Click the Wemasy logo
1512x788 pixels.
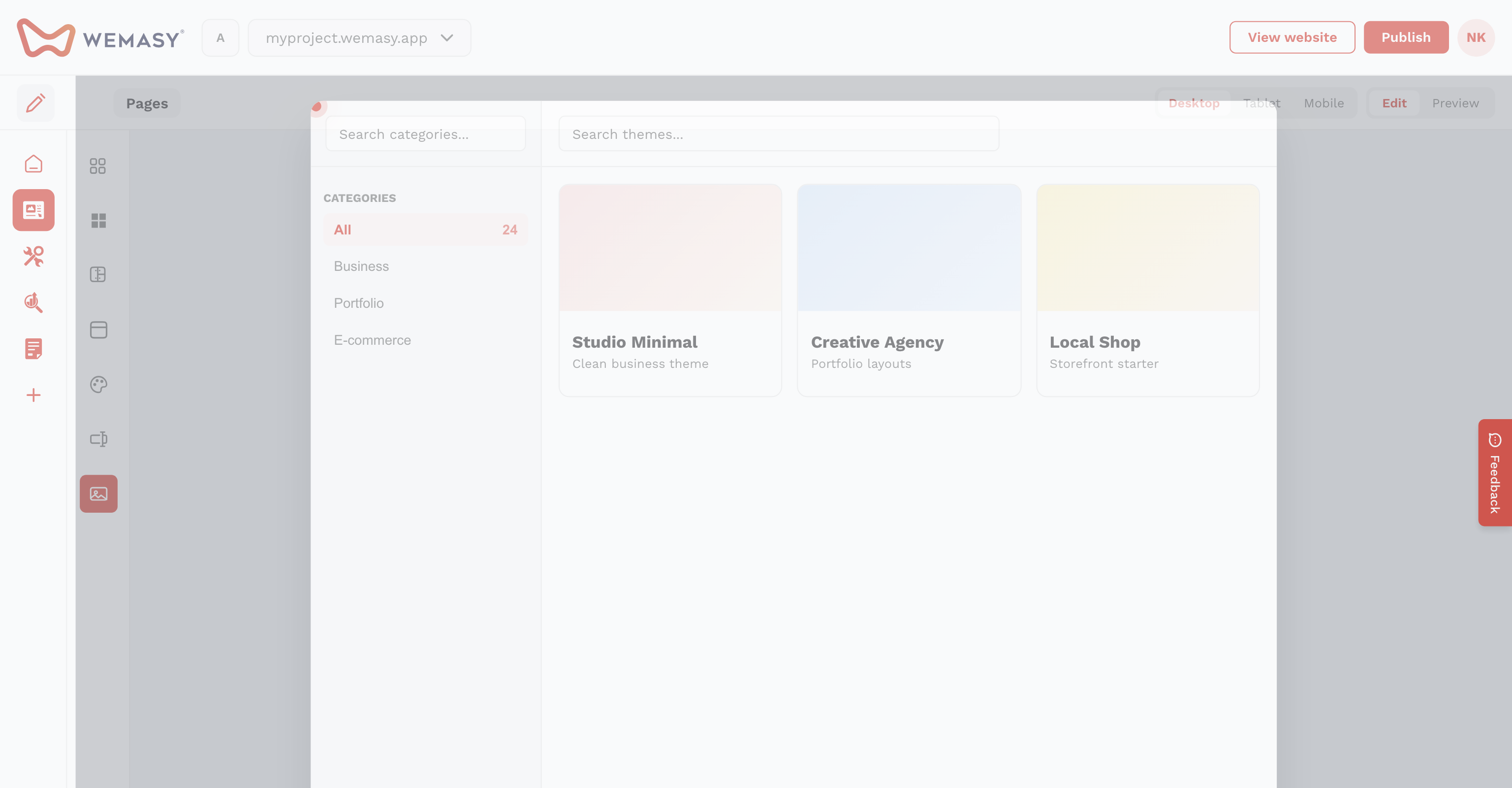point(100,37)
